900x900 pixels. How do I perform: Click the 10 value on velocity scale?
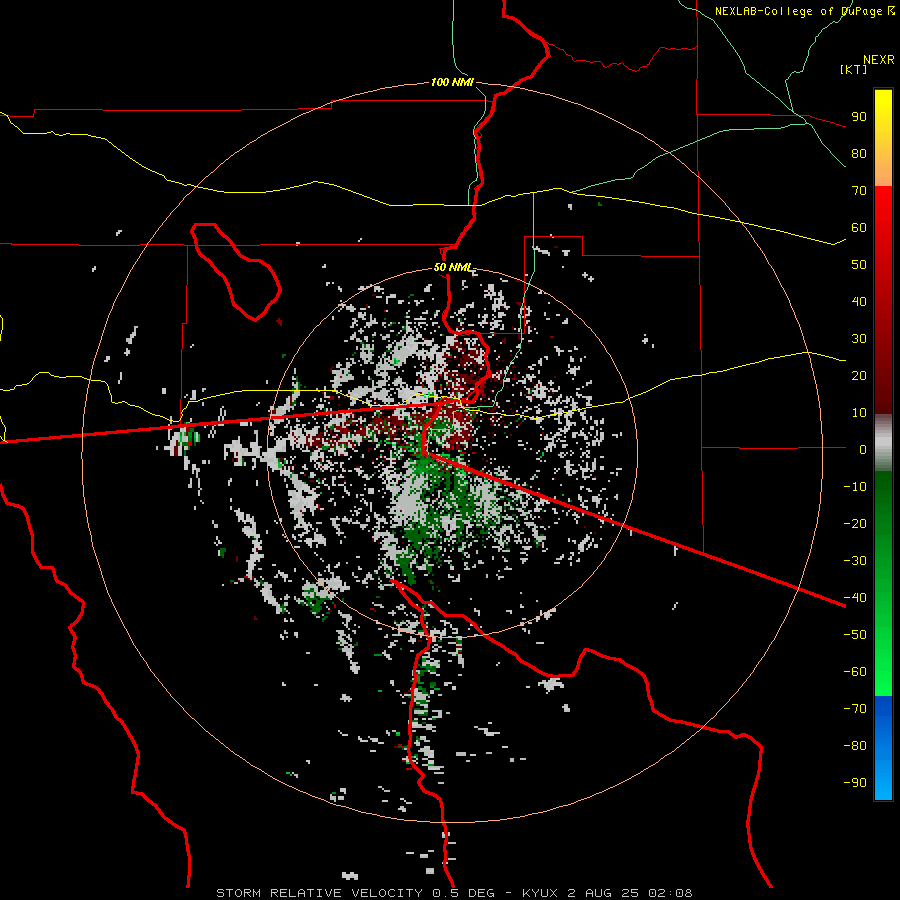[x=859, y=413]
